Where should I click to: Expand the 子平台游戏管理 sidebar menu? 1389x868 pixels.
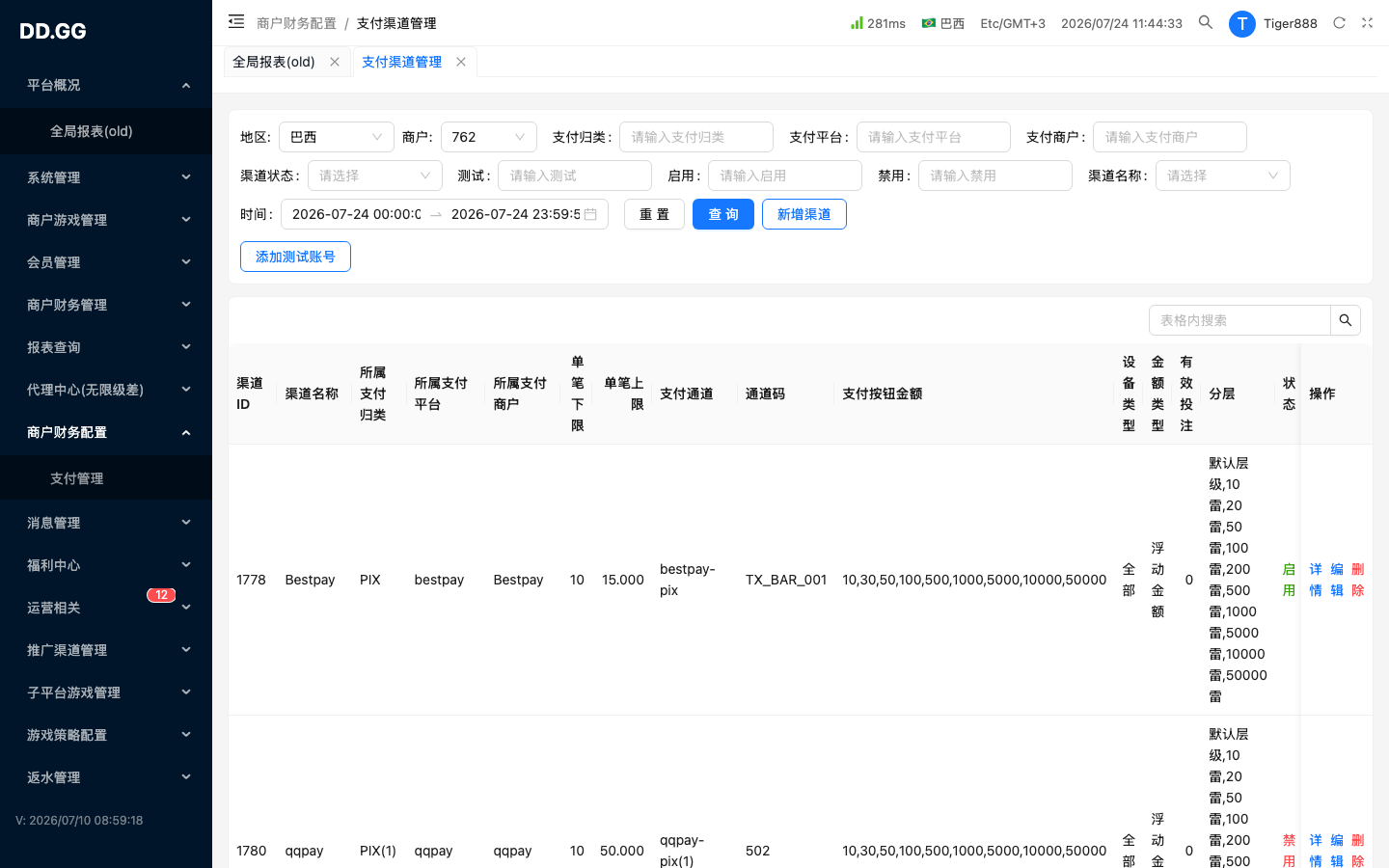point(106,692)
